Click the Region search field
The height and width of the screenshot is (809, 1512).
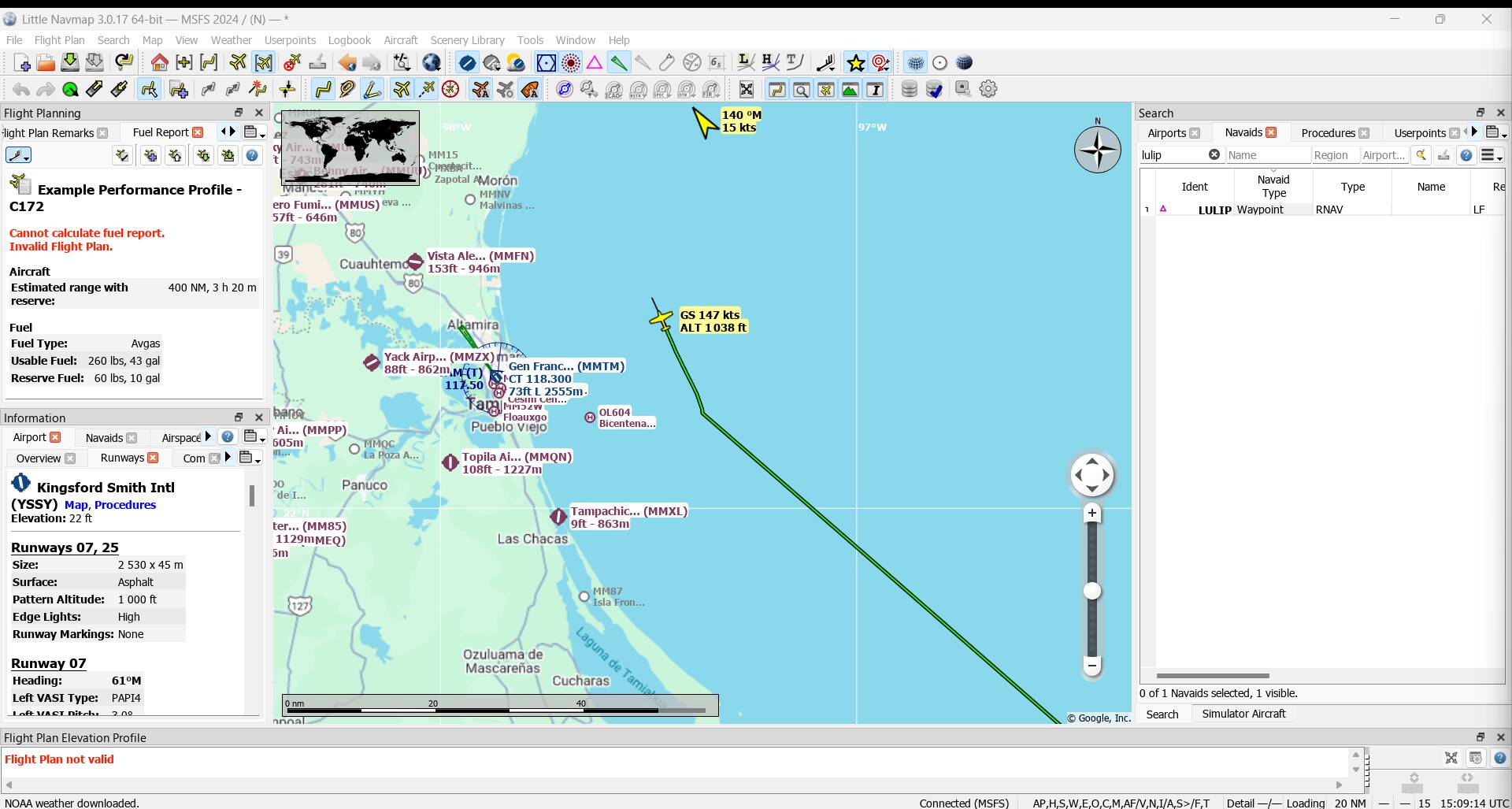(1335, 155)
